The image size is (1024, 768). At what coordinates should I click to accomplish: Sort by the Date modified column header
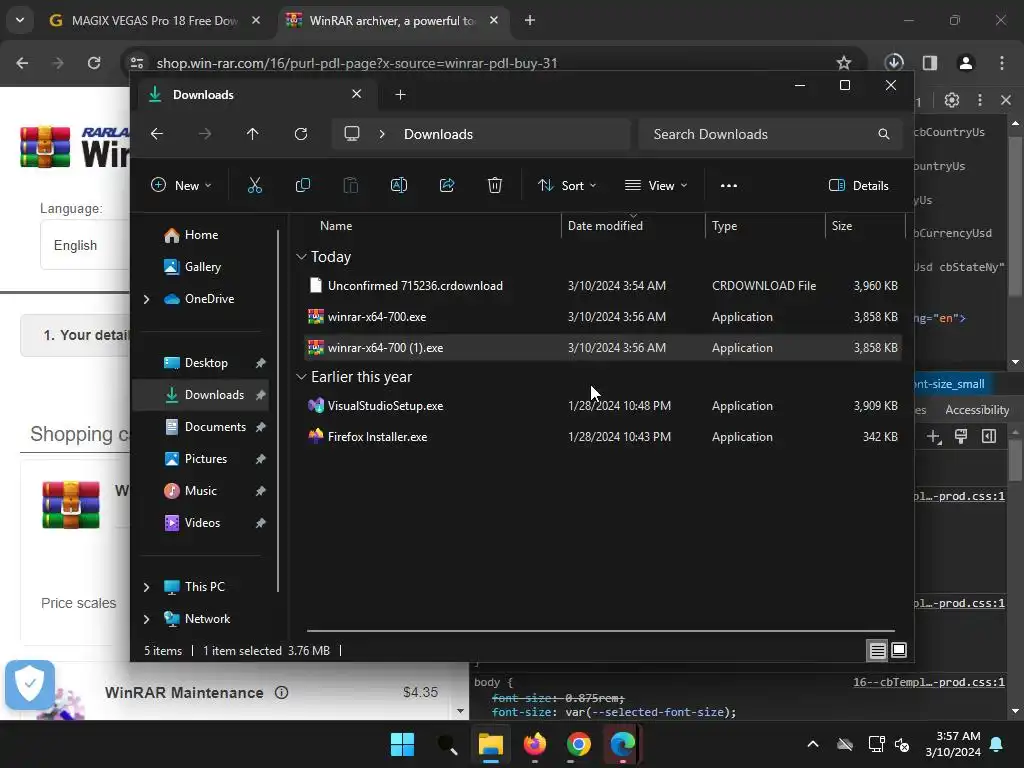click(x=605, y=226)
